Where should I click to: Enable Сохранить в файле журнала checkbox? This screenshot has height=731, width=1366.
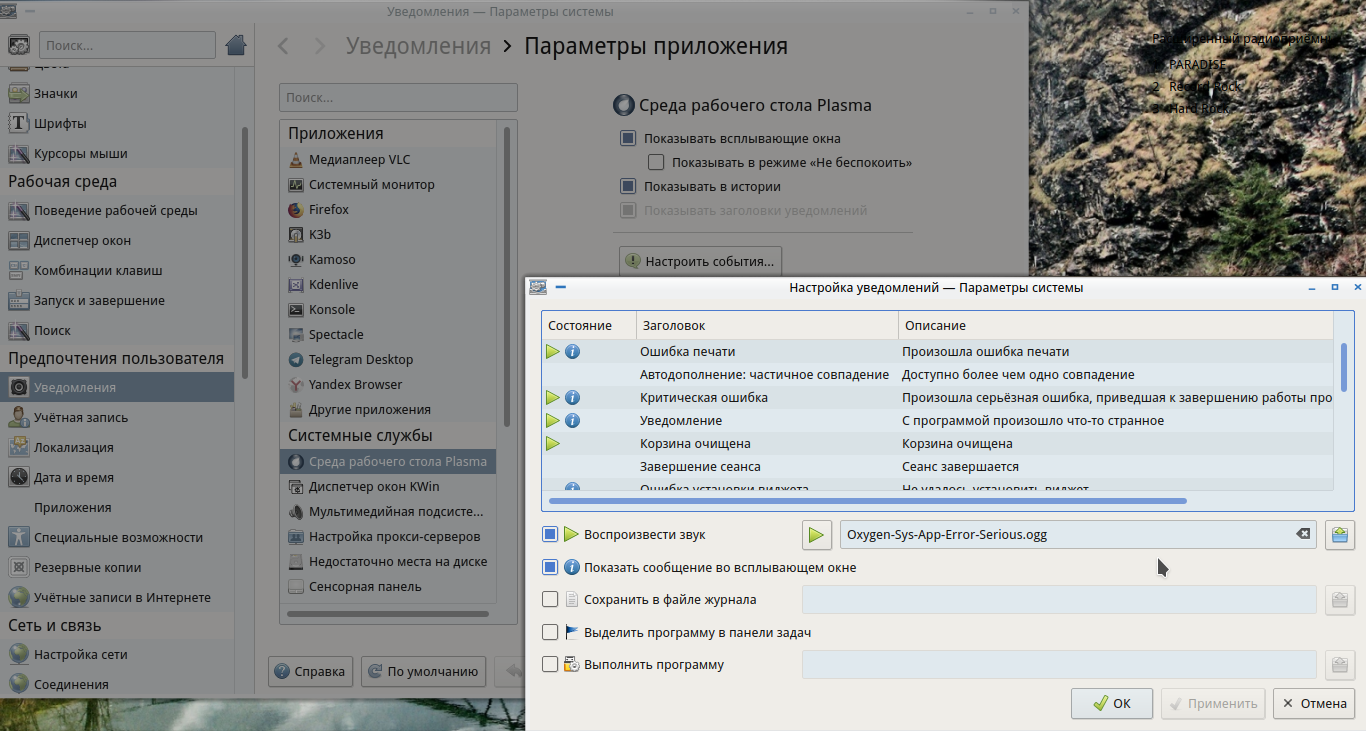click(x=550, y=600)
